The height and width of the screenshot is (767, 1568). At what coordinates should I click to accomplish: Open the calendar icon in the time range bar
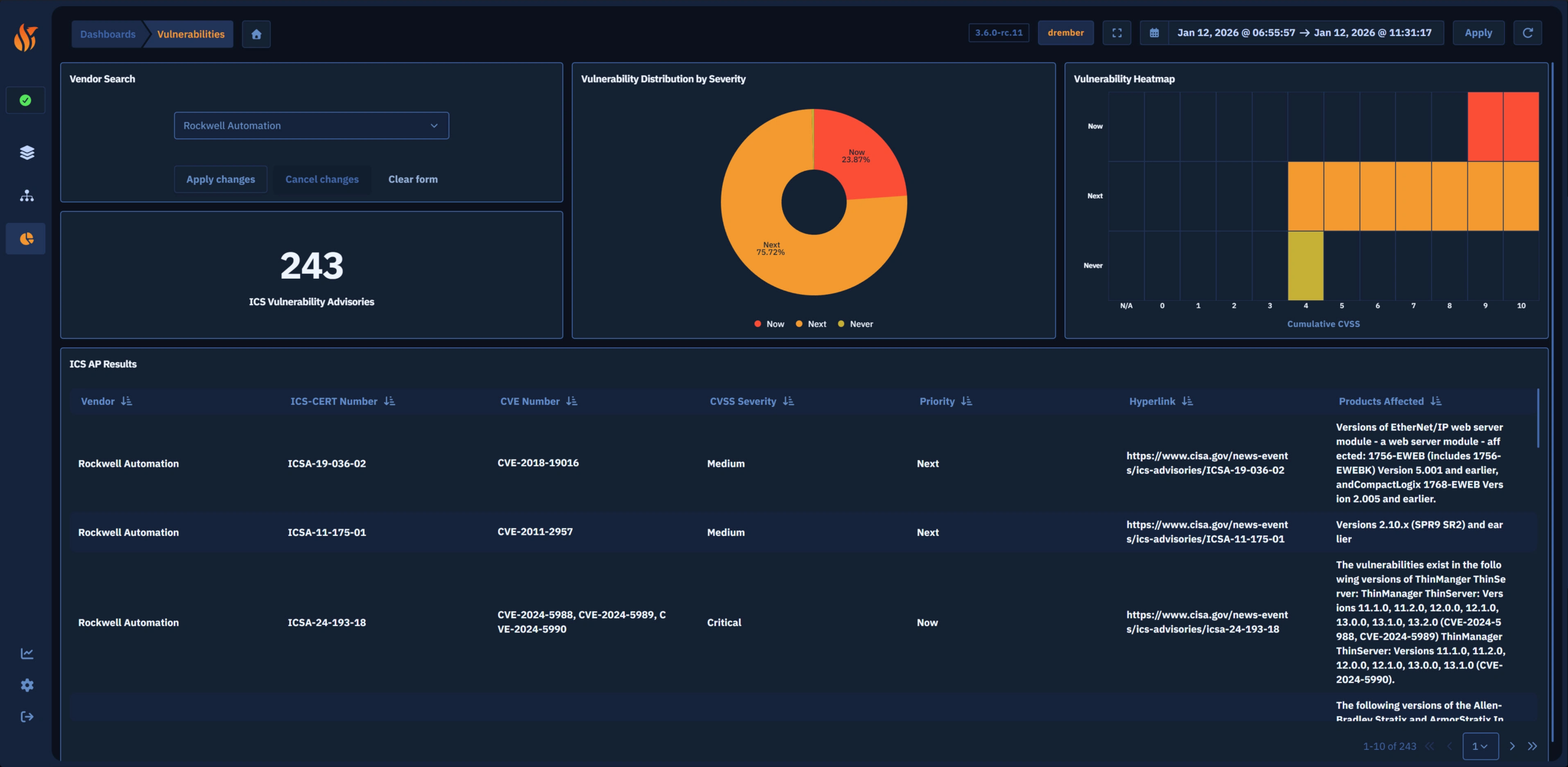pyautogui.click(x=1155, y=32)
